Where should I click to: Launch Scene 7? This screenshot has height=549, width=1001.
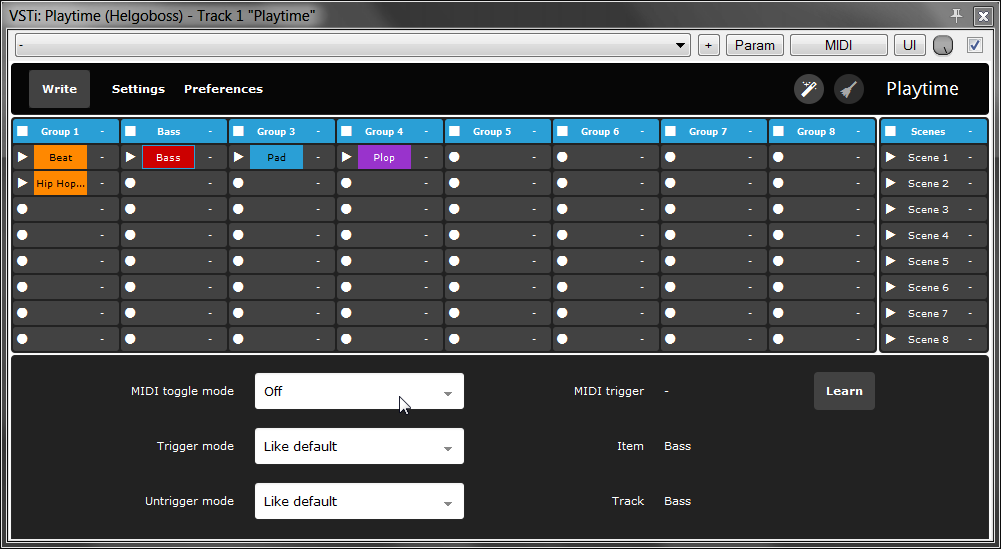coord(891,313)
